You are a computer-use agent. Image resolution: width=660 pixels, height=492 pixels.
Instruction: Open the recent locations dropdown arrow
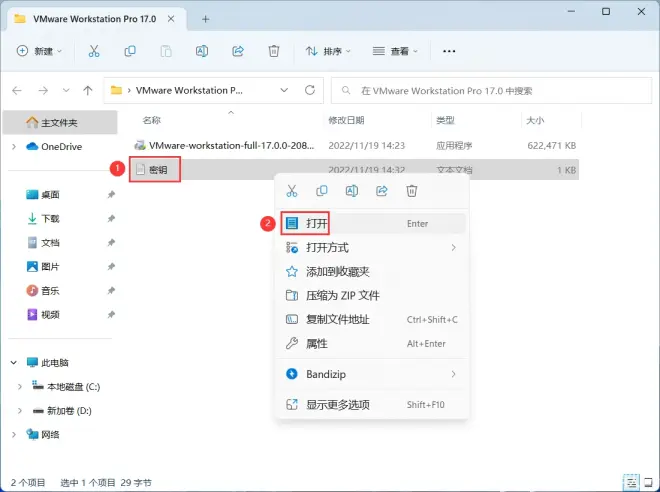[x=66, y=90]
